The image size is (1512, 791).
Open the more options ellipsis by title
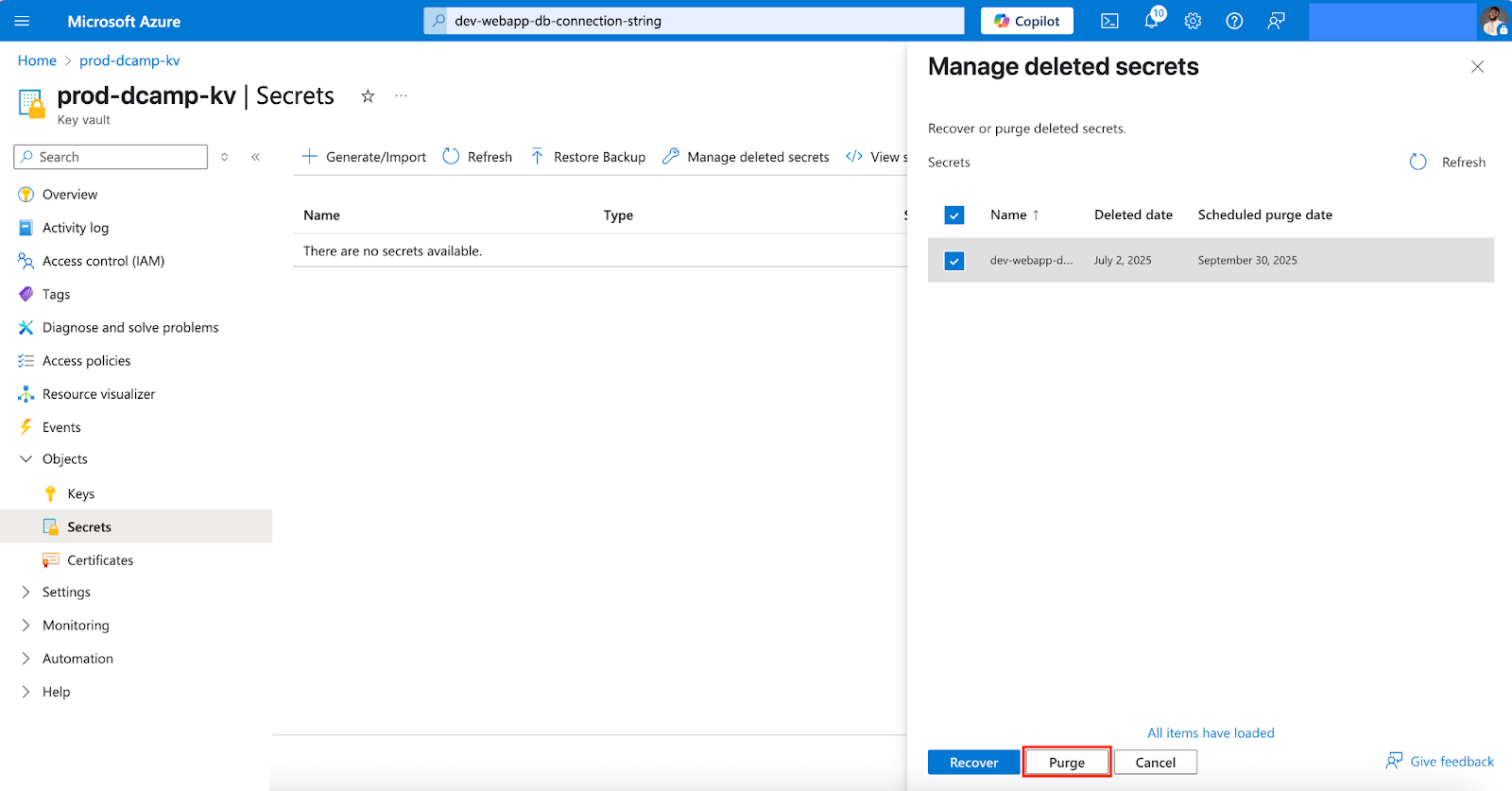coord(402,95)
